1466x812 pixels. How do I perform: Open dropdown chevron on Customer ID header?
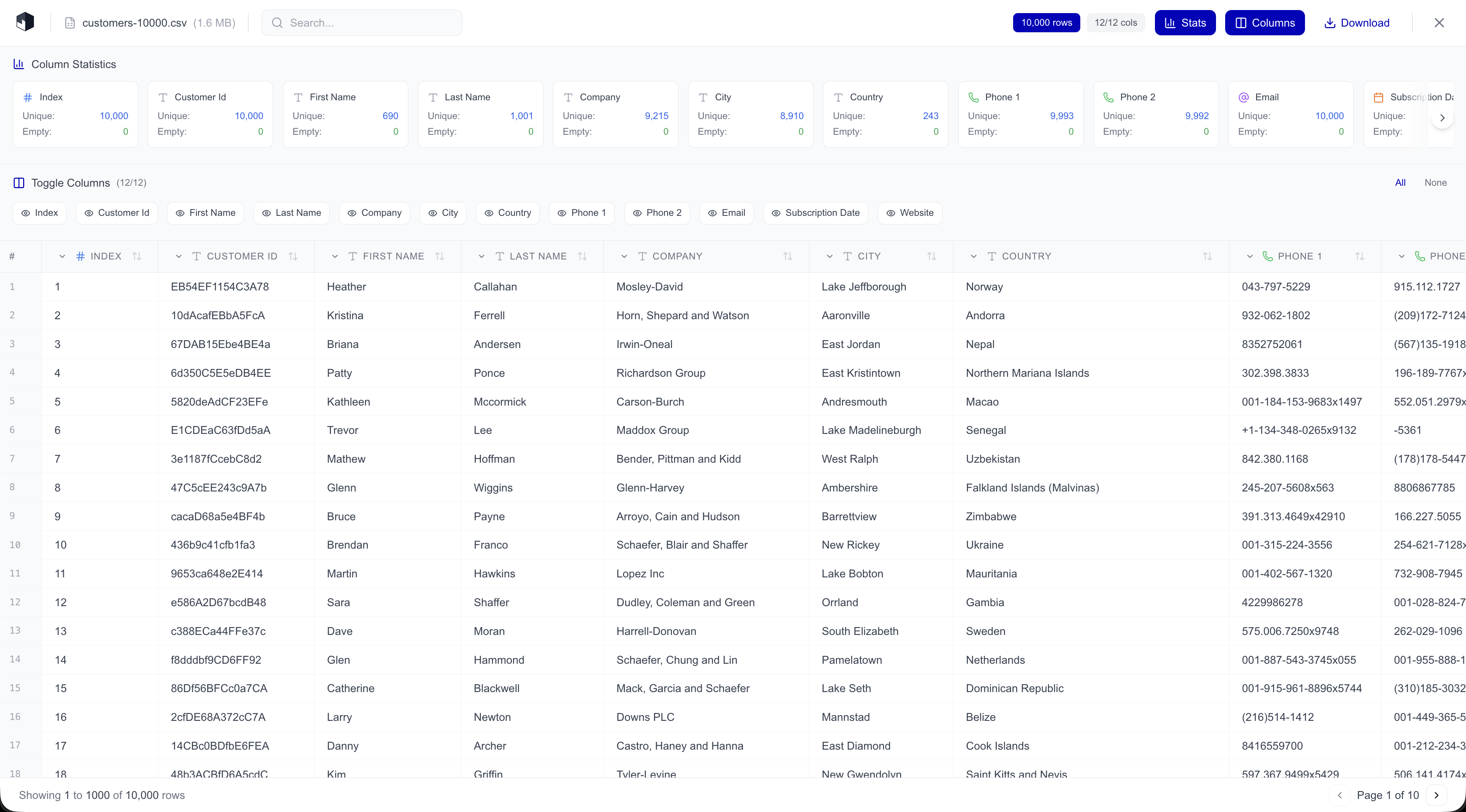pos(179,256)
